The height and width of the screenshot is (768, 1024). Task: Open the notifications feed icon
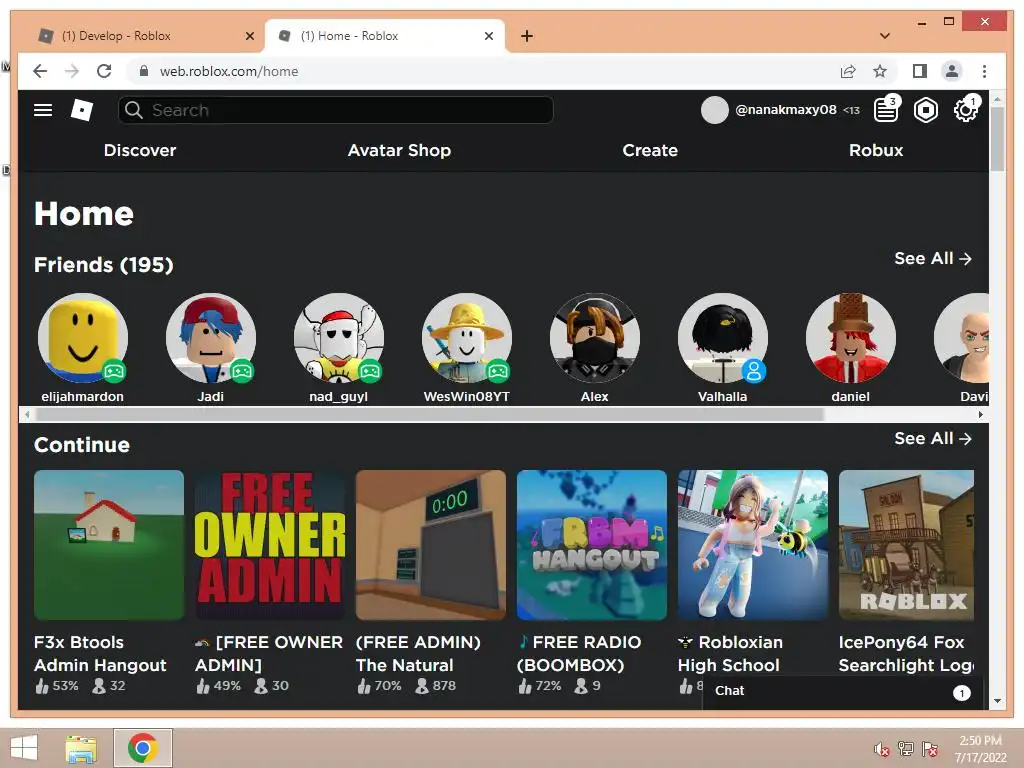(886, 110)
